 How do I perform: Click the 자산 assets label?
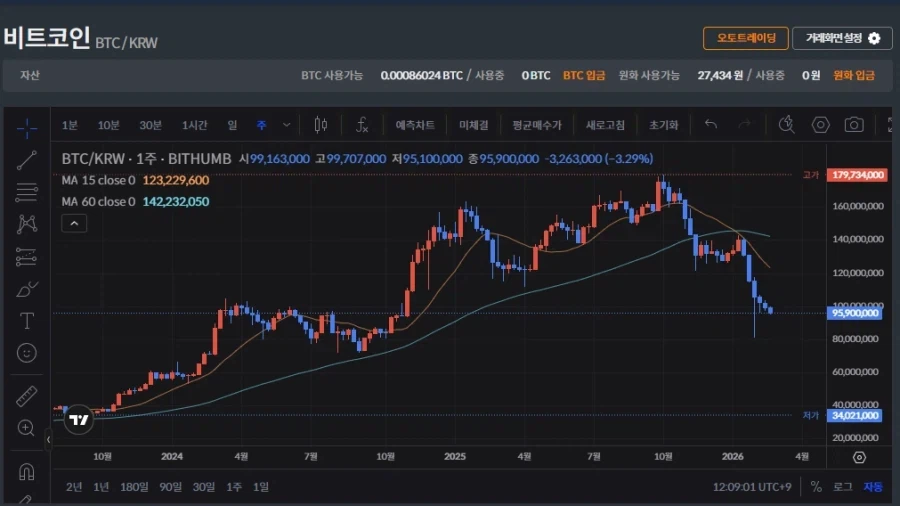coord(30,75)
